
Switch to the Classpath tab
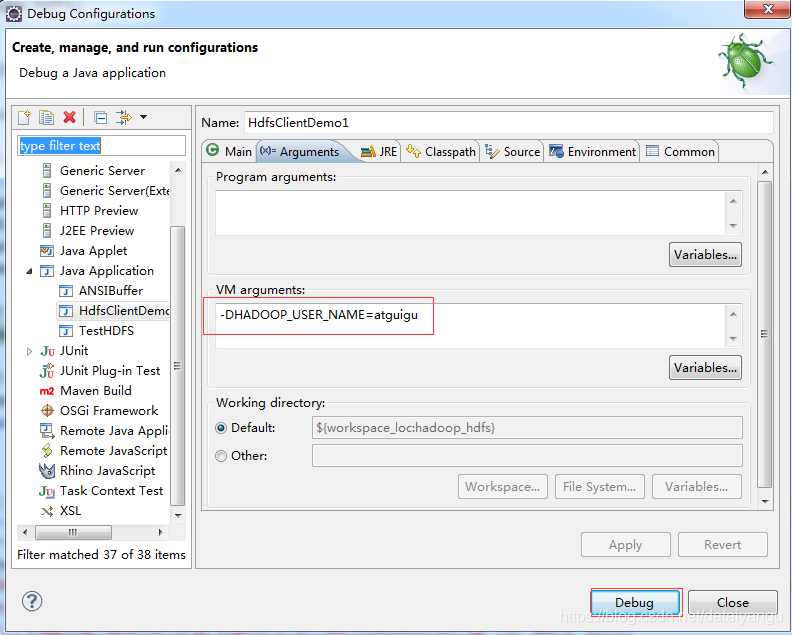pyautogui.click(x=441, y=152)
